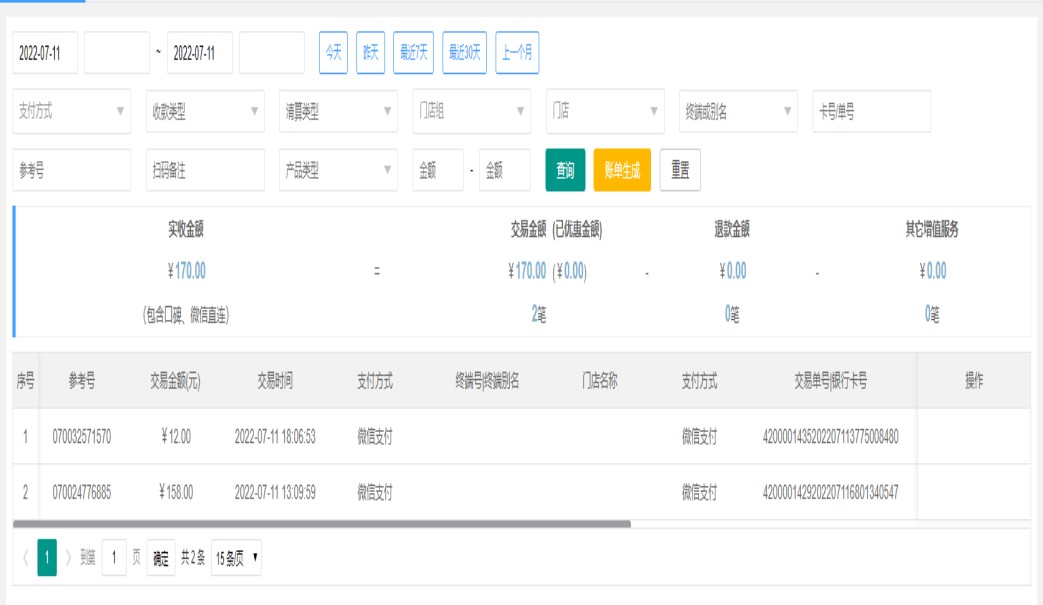
Task: Expand the 产品类型 dropdown
Action: 338,171
